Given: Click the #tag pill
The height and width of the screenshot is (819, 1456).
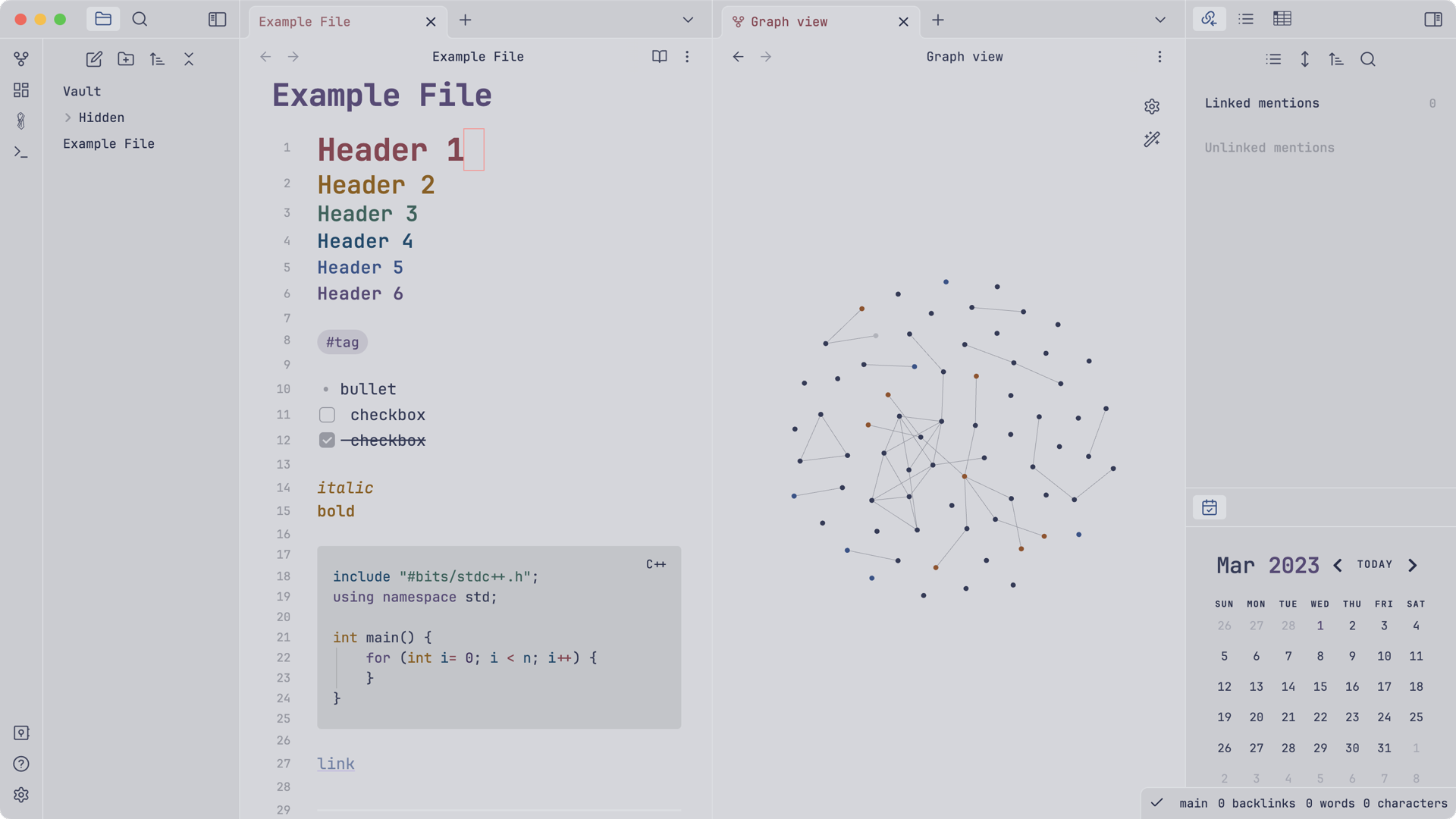Looking at the screenshot, I should pos(342,343).
